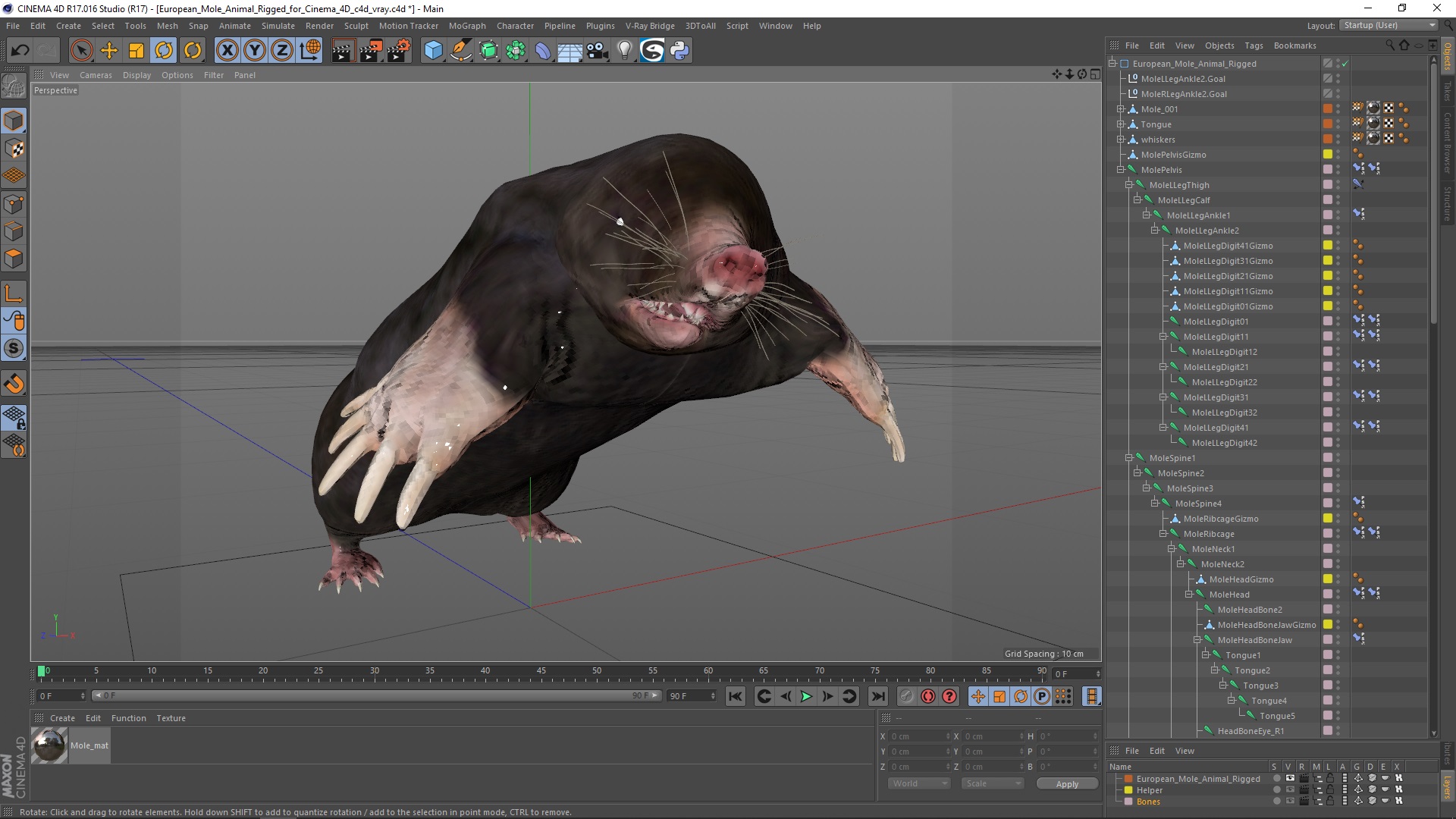Toggle Rotation keyframe recording
1456x819 pixels.
point(1021,696)
